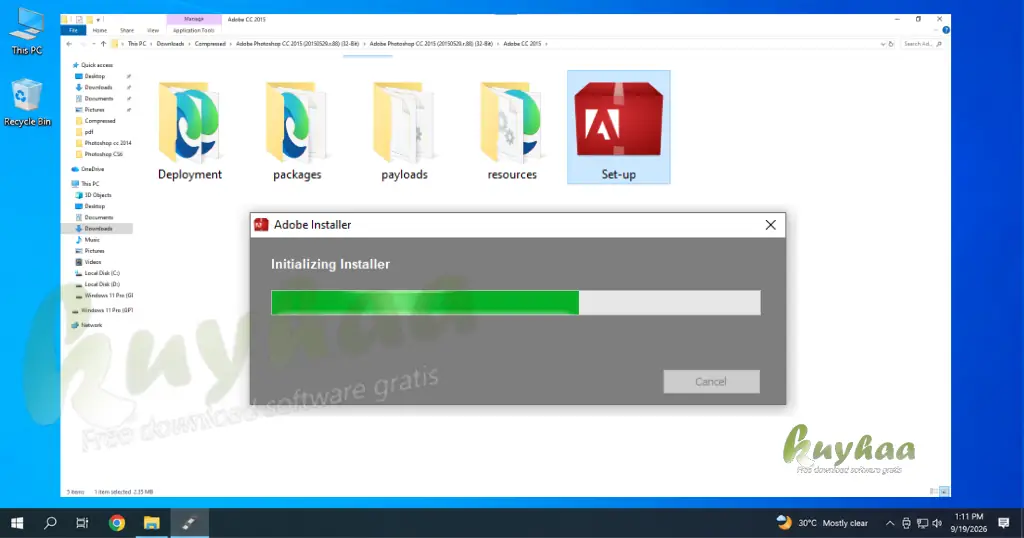
Task: Click Compressed in the address bar
Action: [210, 44]
